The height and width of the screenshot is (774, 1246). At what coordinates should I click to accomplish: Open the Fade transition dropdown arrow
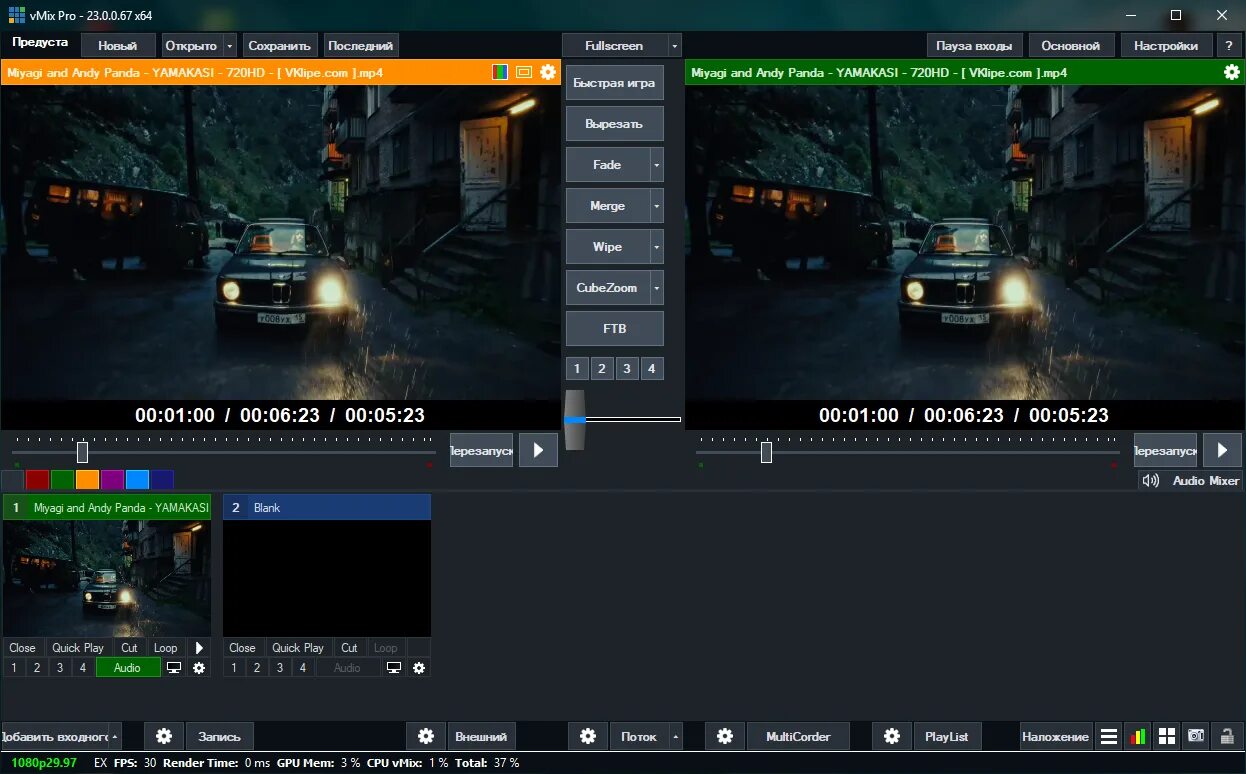[x=657, y=165]
